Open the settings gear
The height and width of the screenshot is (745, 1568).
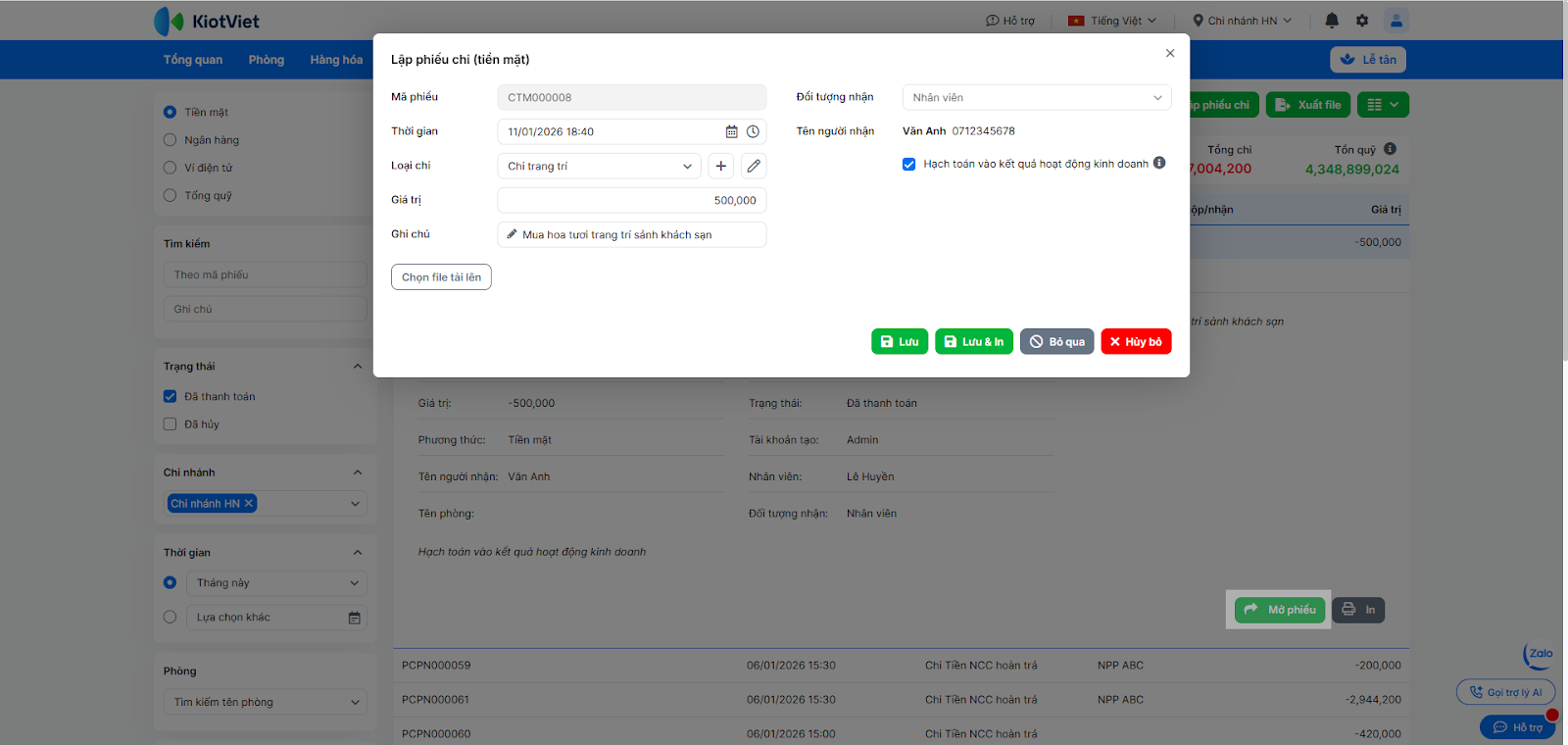click(1362, 21)
